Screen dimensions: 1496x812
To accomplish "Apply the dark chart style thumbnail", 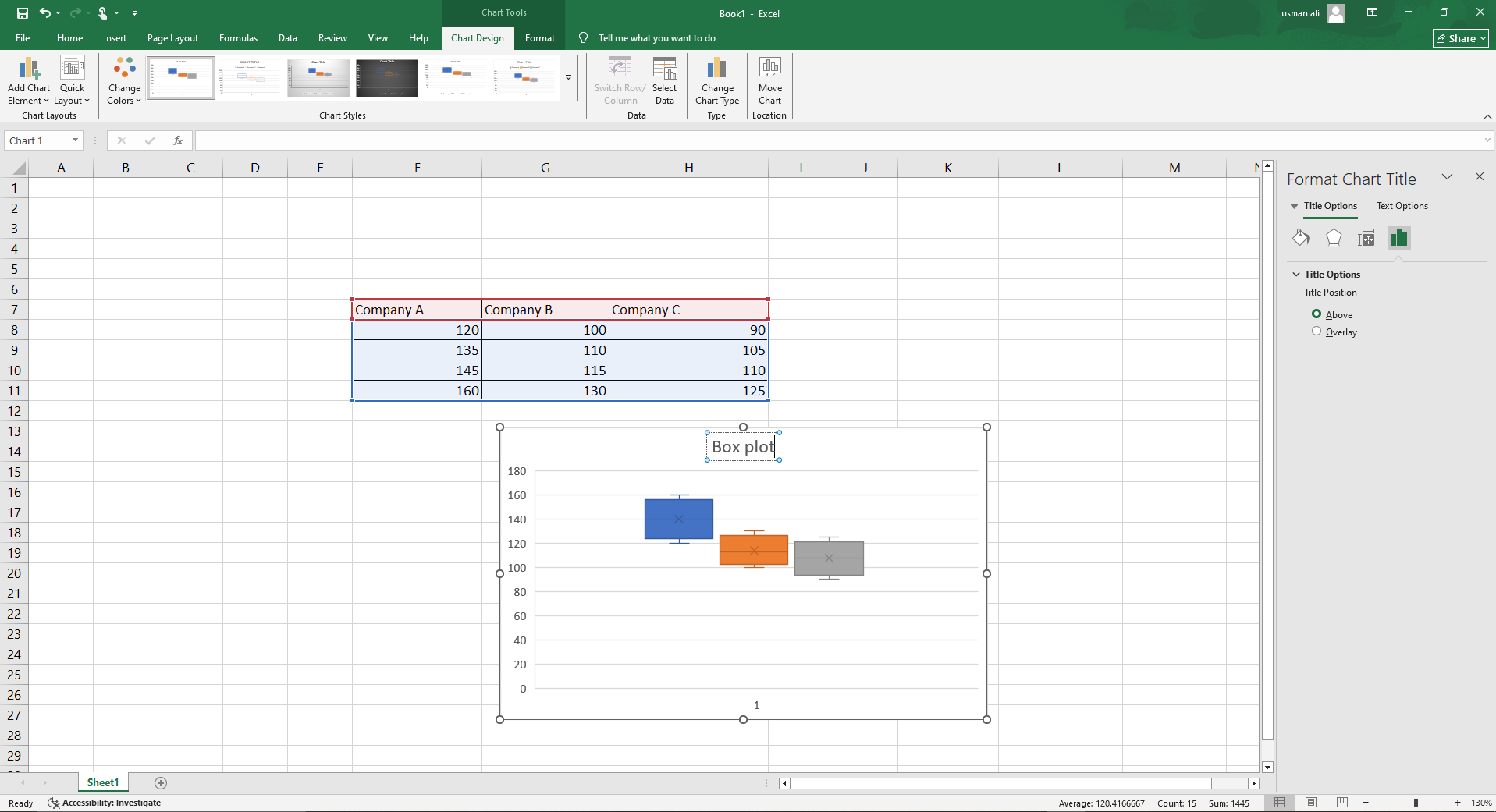I will (x=387, y=78).
